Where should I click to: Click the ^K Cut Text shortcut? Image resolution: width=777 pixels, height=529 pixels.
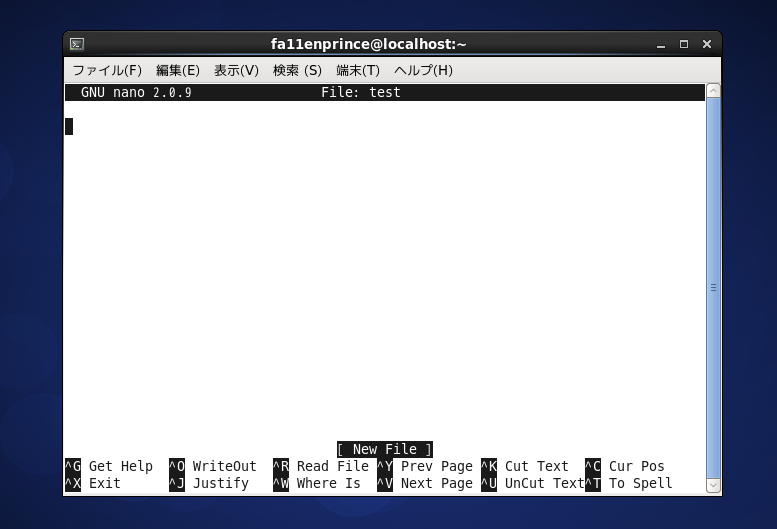525,466
